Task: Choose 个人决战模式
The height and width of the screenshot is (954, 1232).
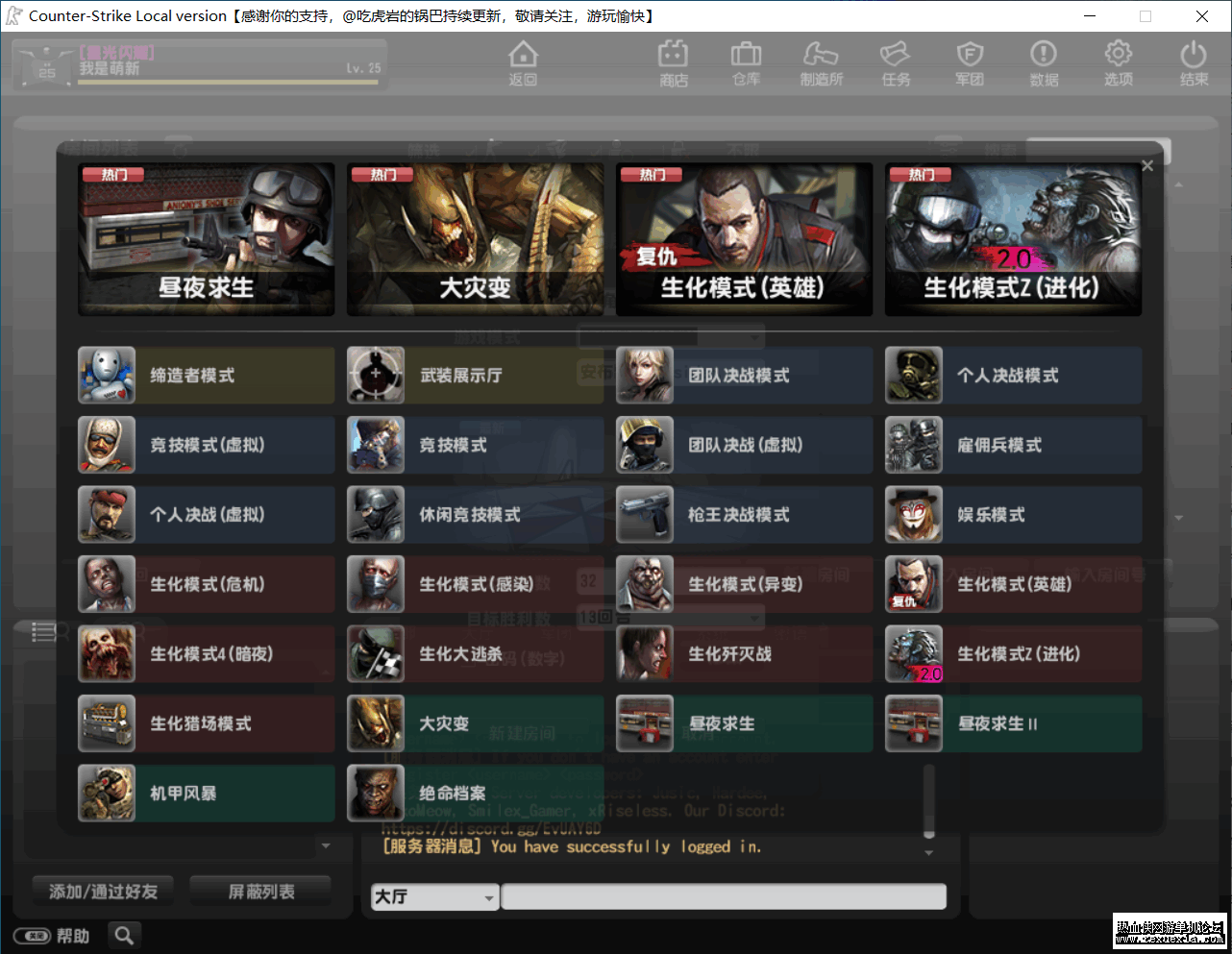Action: pyautogui.click(x=1014, y=376)
